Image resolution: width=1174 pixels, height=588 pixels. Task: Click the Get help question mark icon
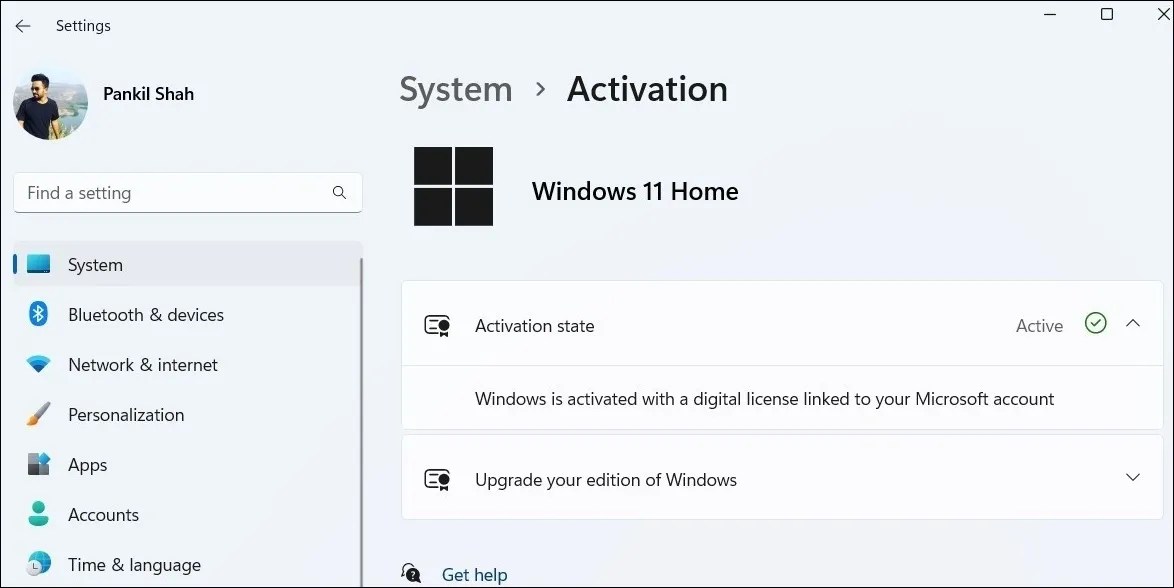pyautogui.click(x=411, y=572)
